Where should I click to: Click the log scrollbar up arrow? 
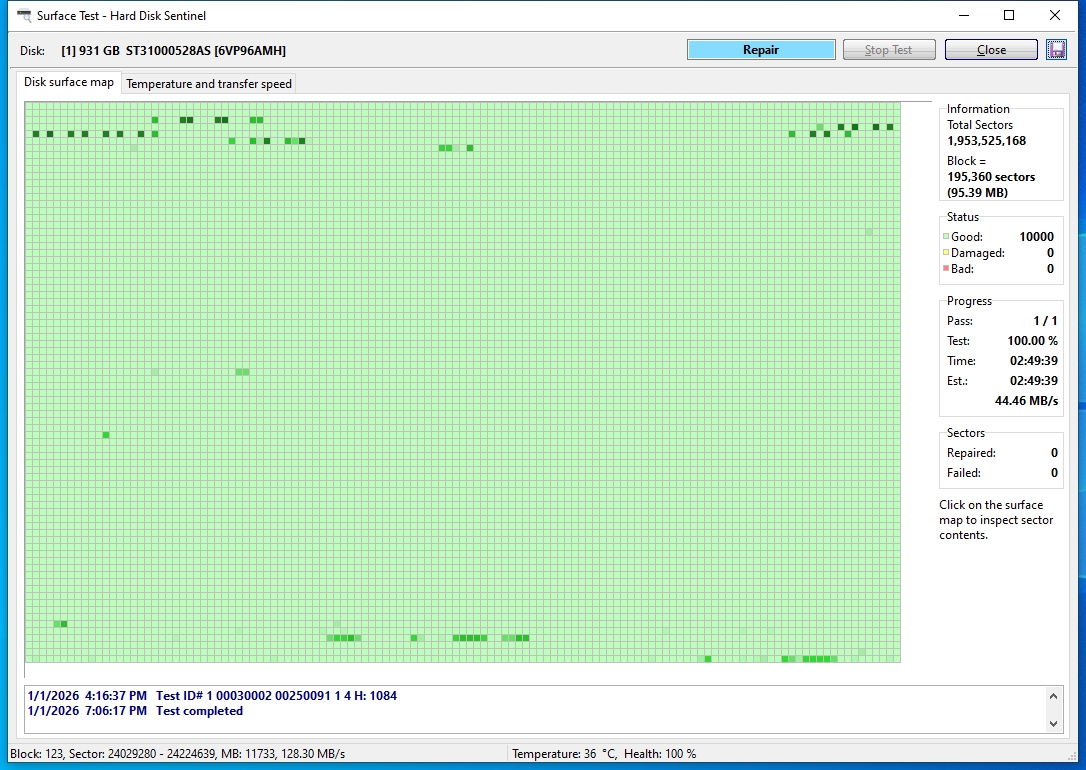1053,696
